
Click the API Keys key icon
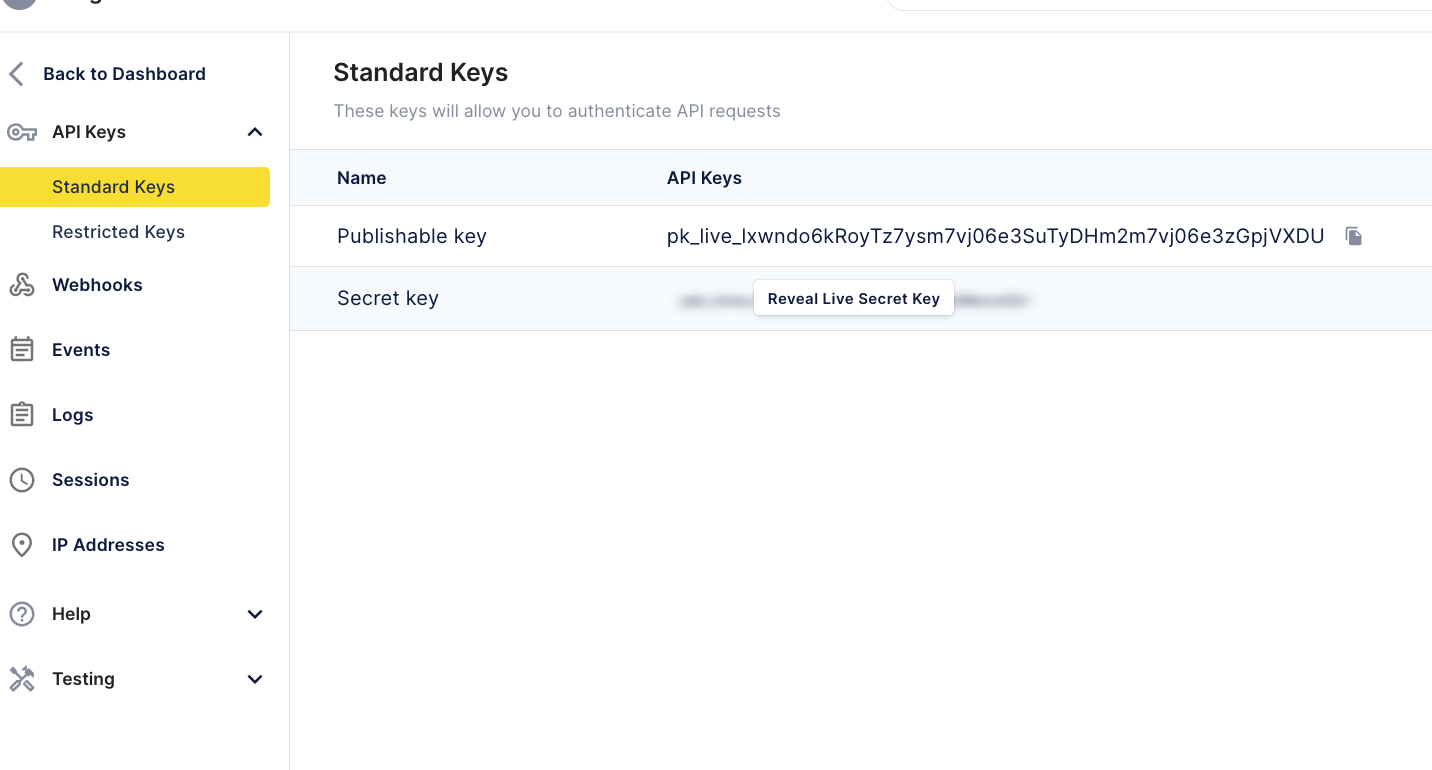coord(21,131)
